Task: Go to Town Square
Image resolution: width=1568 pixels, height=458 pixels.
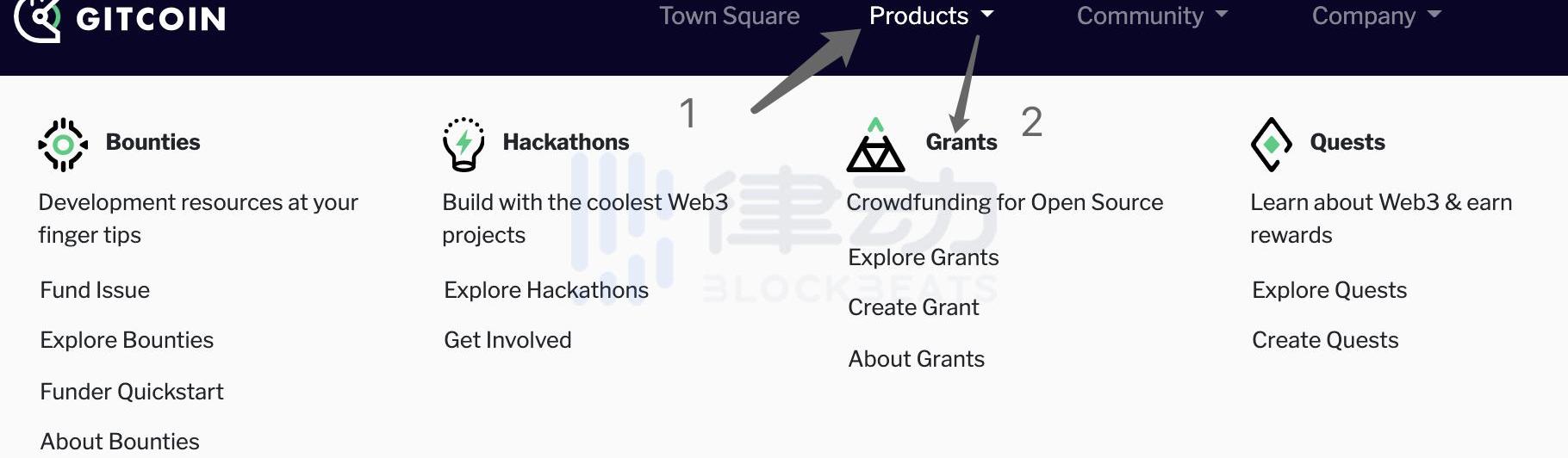Action: pyautogui.click(x=729, y=15)
